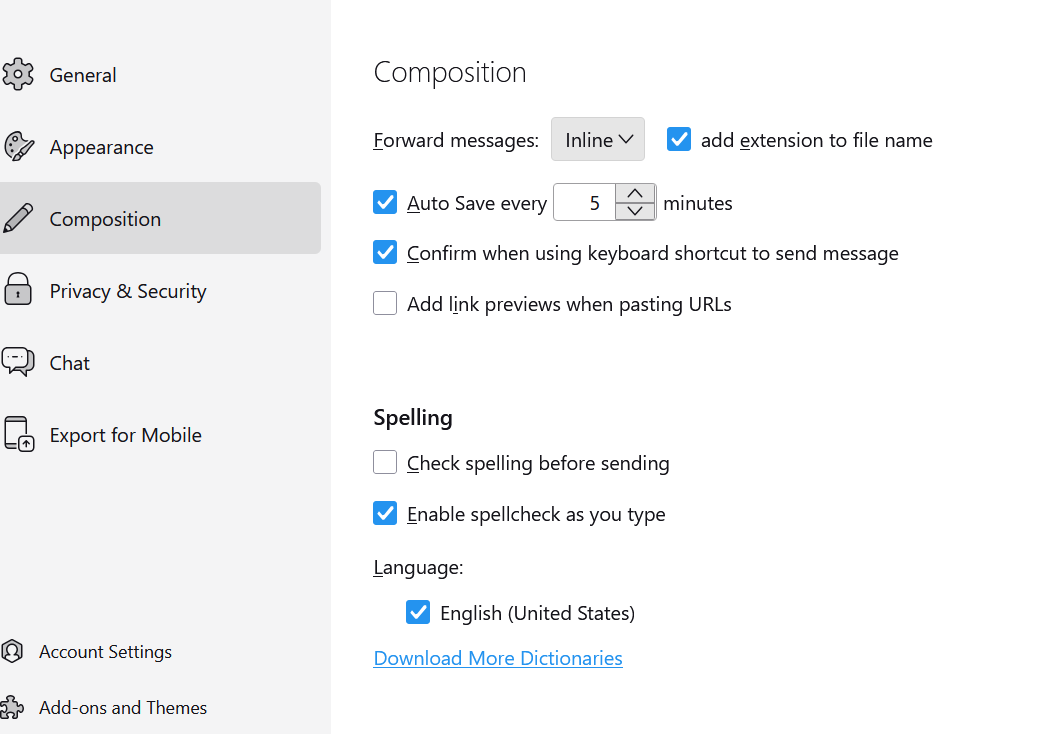Click the Auto Save minutes input field
The height and width of the screenshot is (734, 1049).
pos(586,203)
